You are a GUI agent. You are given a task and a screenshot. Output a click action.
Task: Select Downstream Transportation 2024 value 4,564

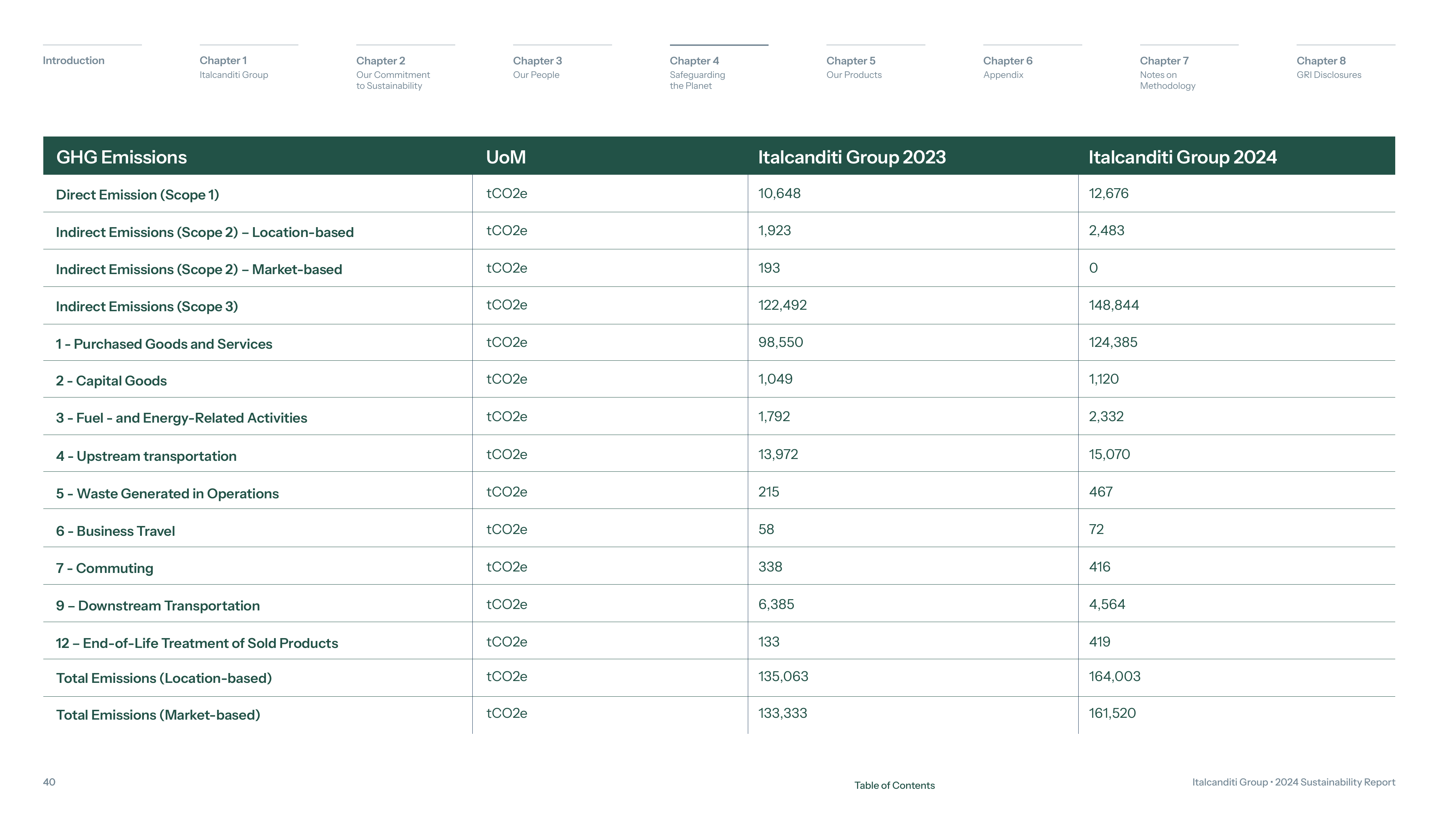(1107, 604)
